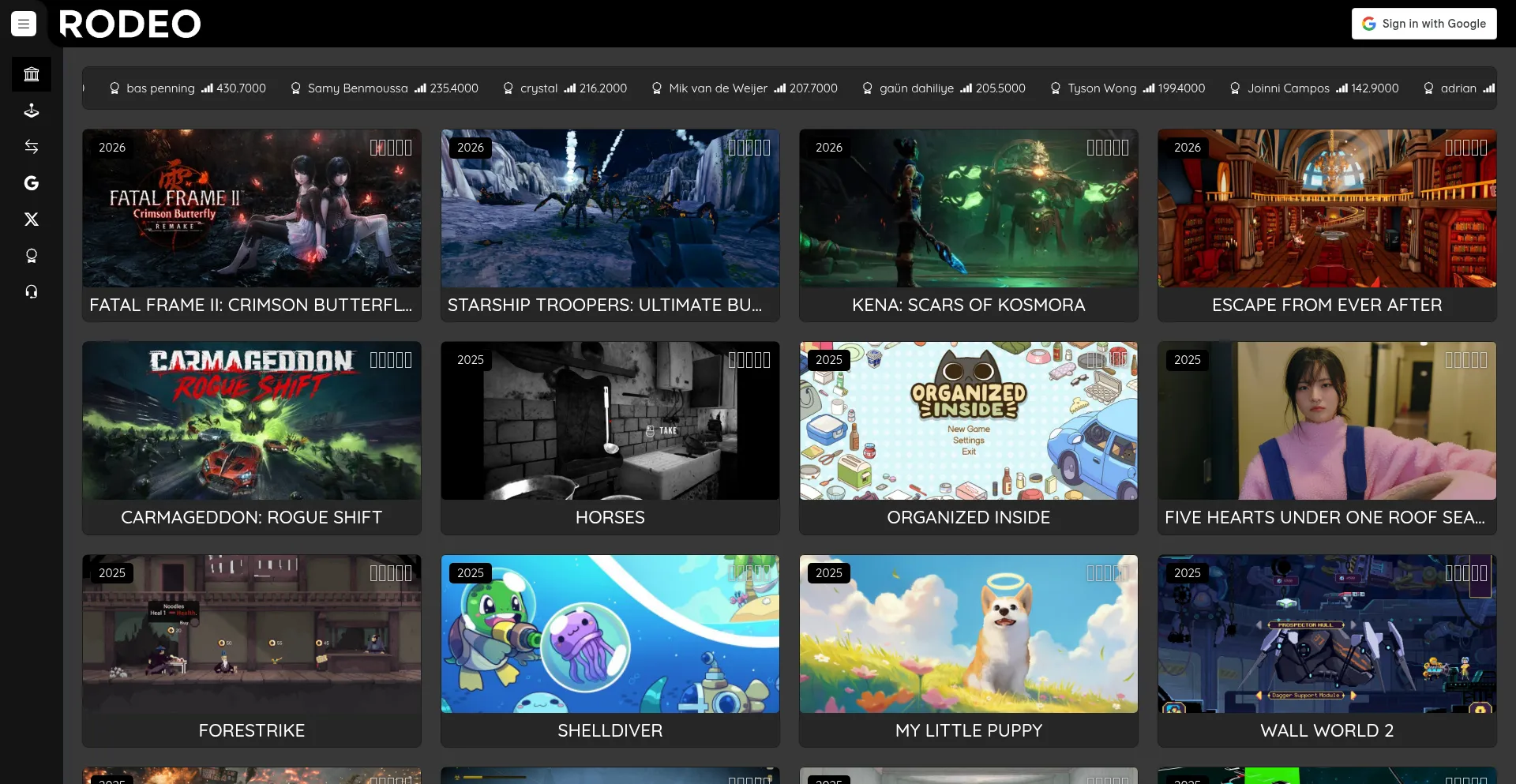This screenshot has height=784, width=1516.
Task: Go to the RODEO home logo
Action: (x=130, y=24)
